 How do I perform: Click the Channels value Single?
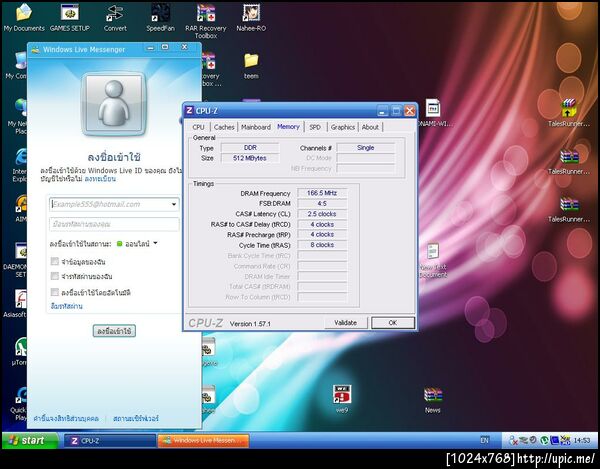[x=365, y=148]
